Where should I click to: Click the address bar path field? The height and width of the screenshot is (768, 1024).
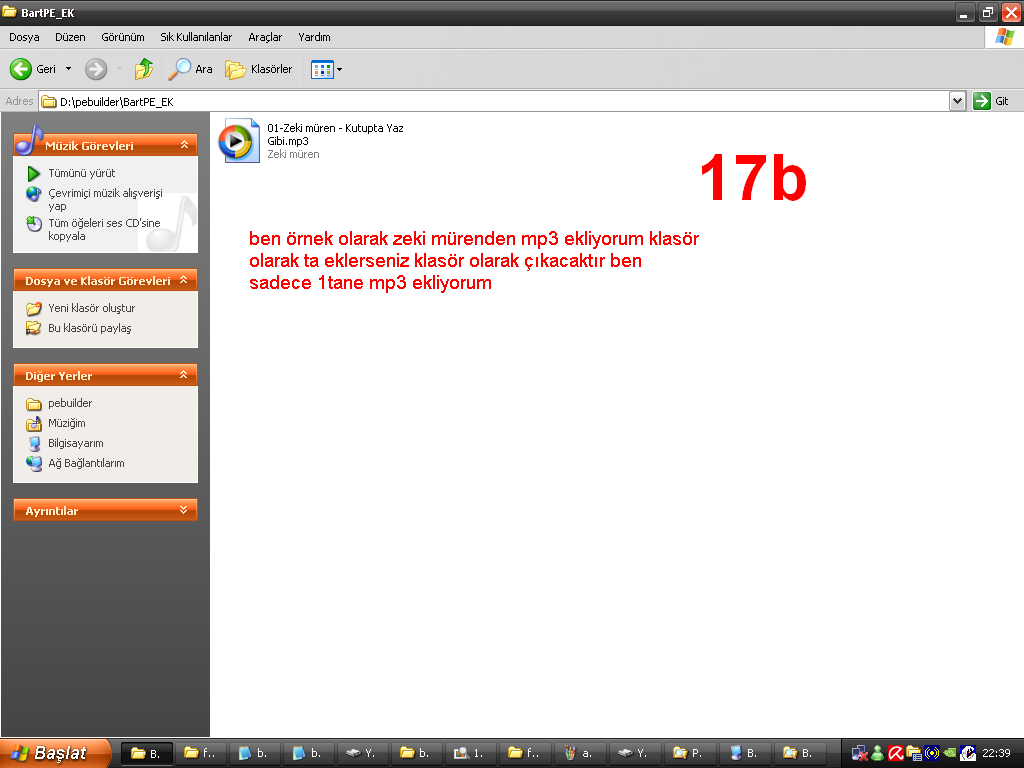(x=493, y=101)
